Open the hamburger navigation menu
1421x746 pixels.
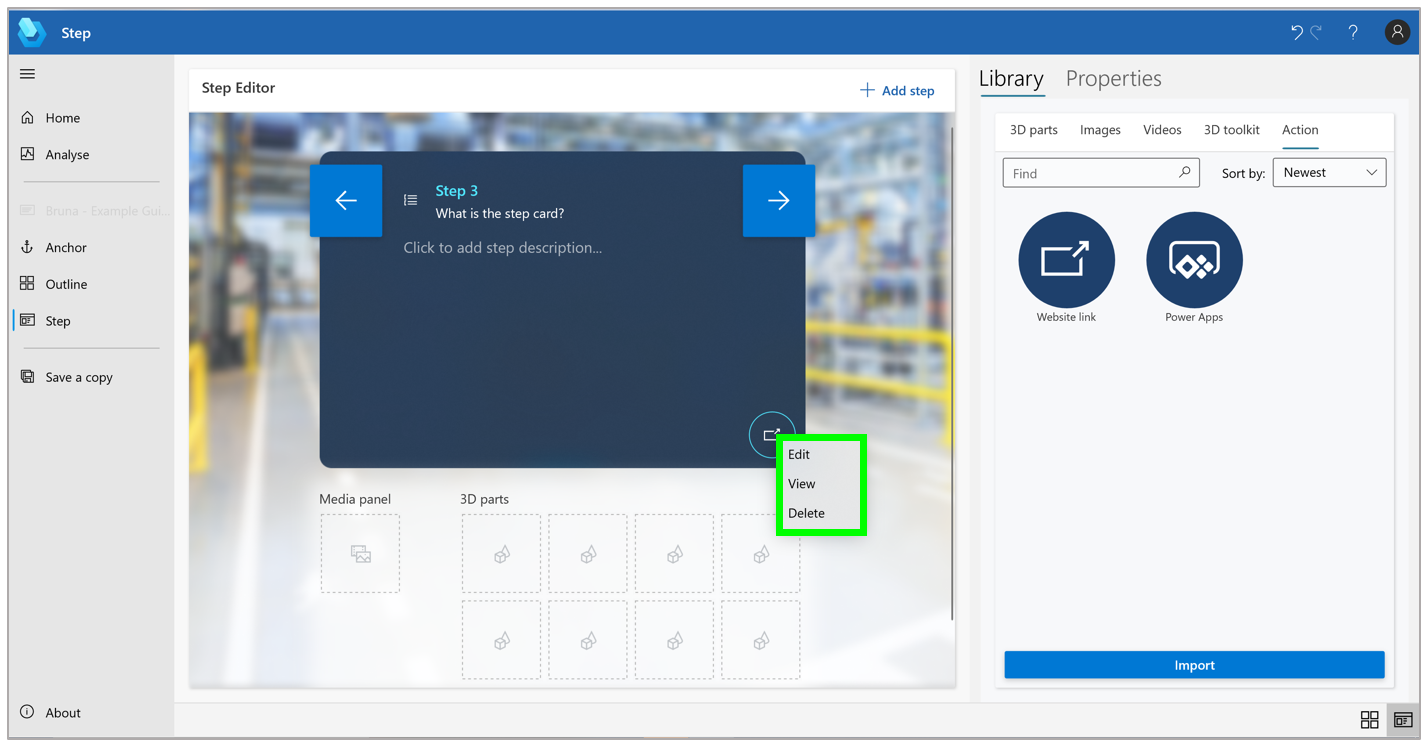tap(27, 73)
